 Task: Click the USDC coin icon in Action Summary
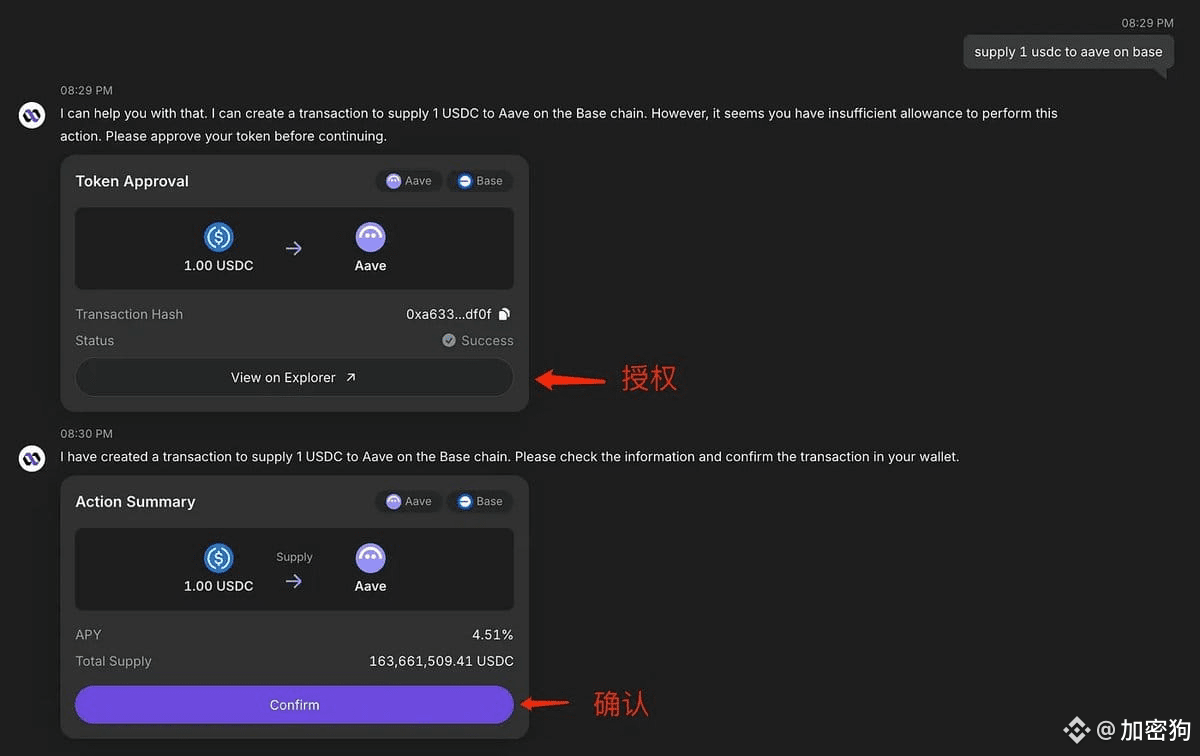pos(219,558)
